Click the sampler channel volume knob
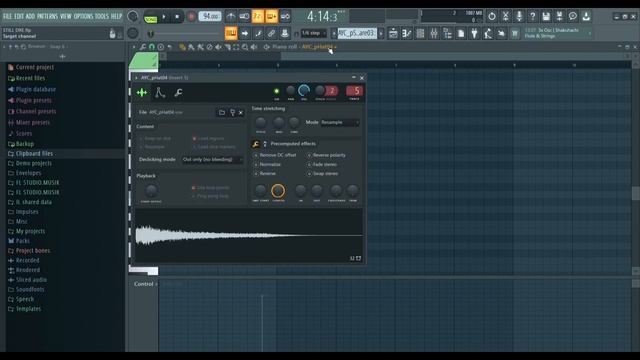 [x=304, y=91]
